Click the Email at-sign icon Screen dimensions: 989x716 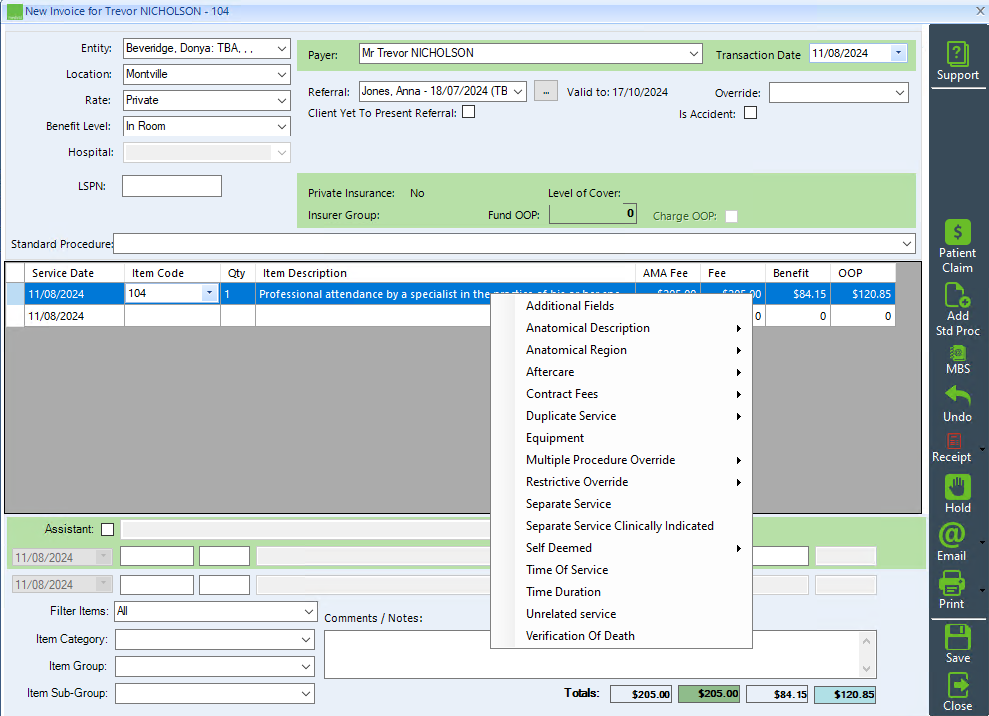point(952,536)
